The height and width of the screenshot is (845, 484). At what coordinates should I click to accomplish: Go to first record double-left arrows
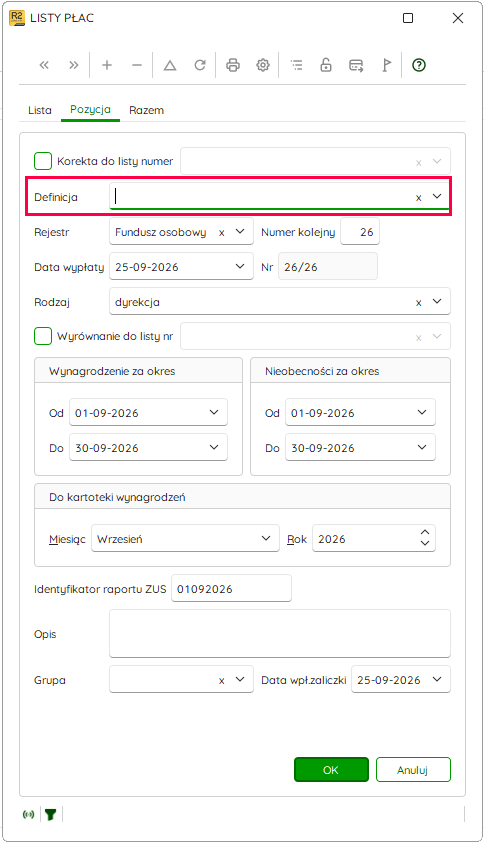[x=44, y=65]
